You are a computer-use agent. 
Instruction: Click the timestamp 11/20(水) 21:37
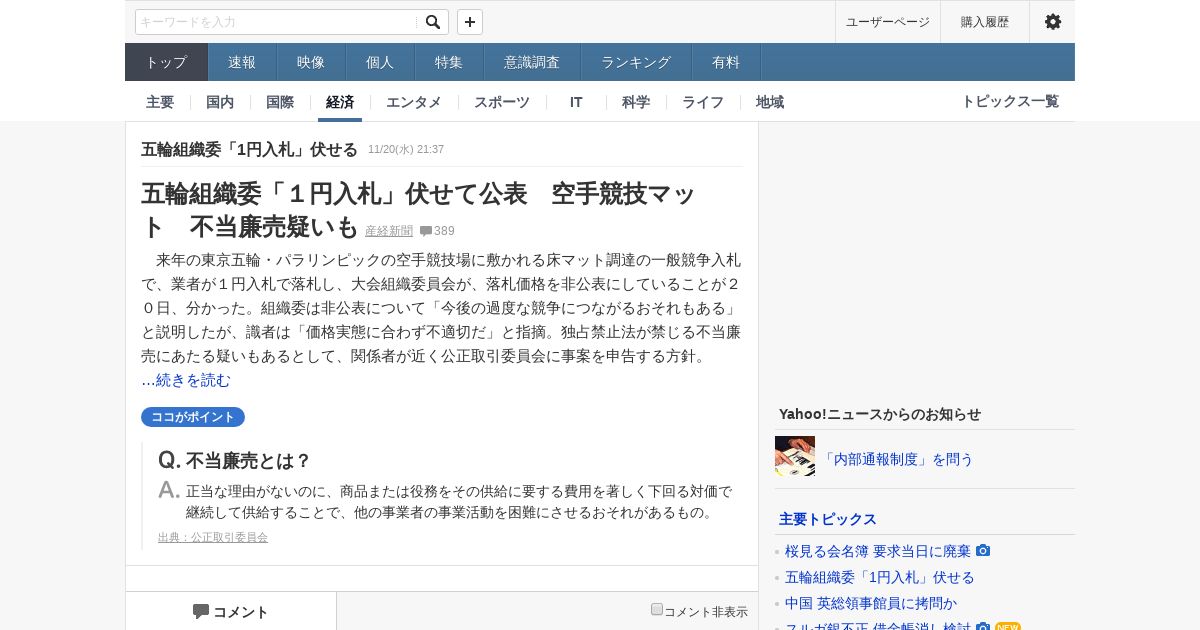(x=406, y=149)
